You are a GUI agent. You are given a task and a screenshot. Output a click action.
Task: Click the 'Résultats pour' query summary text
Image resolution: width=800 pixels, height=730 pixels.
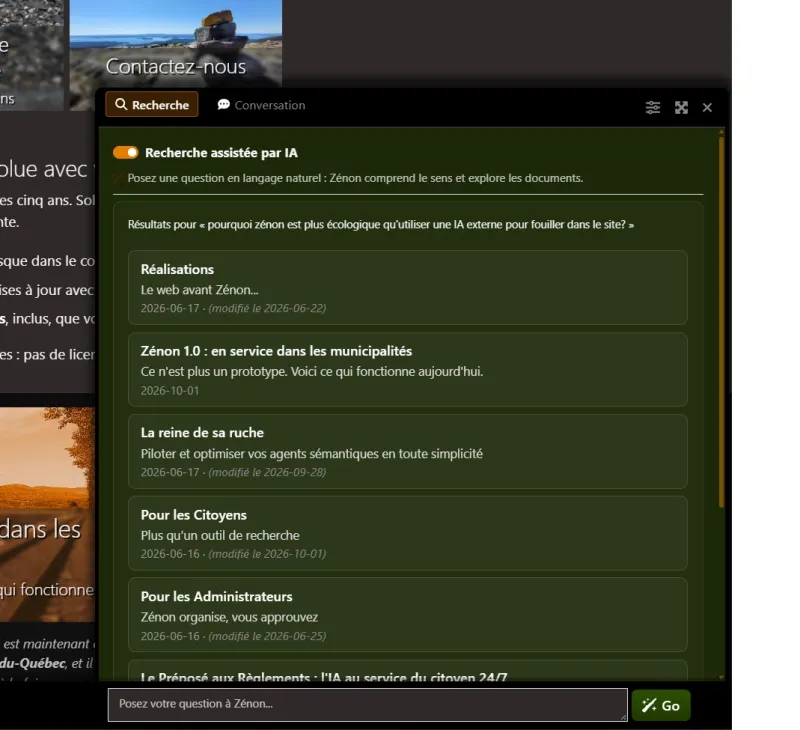pyautogui.click(x=381, y=224)
